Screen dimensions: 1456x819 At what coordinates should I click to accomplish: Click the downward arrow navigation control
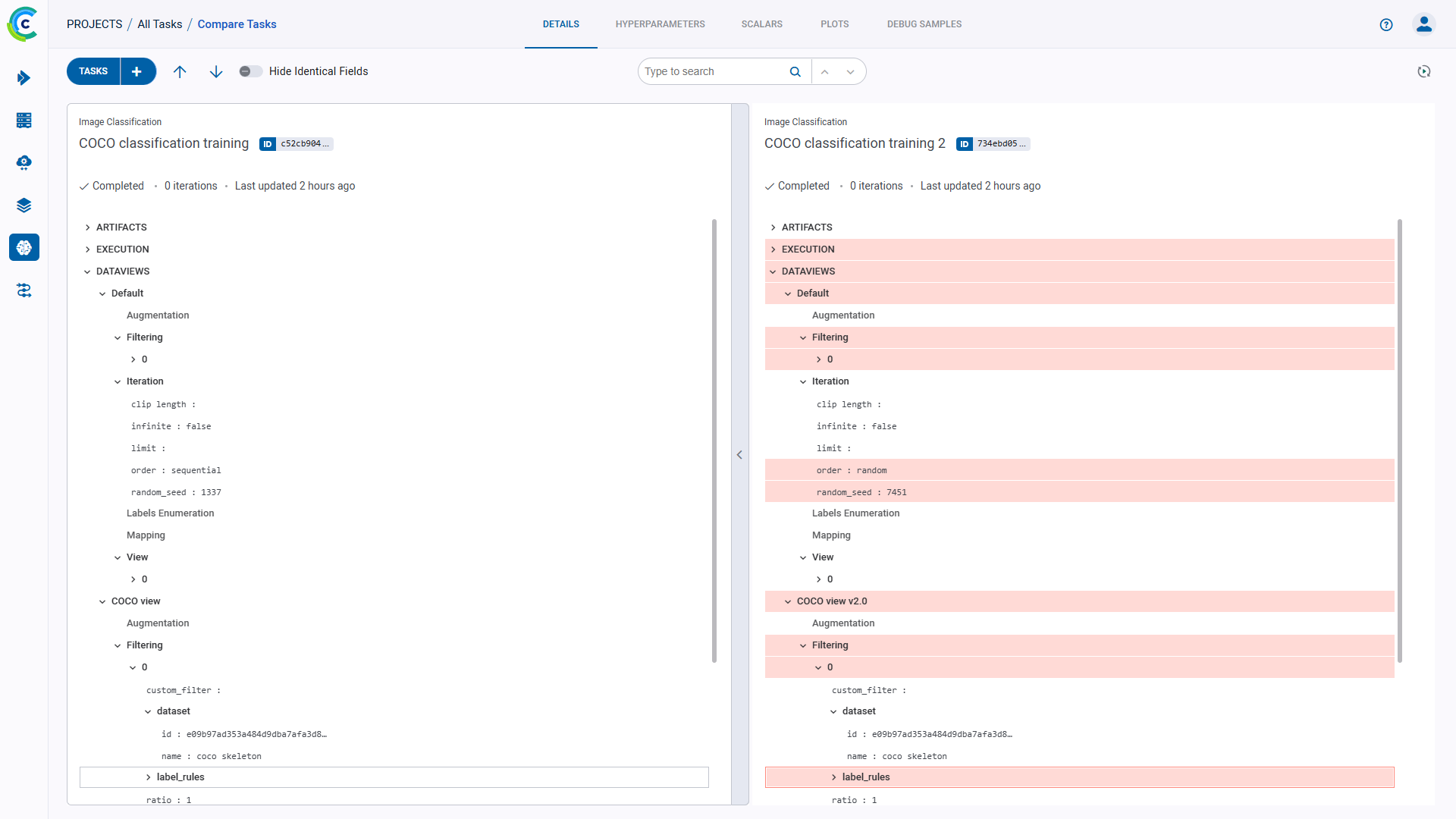coord(216,71)
